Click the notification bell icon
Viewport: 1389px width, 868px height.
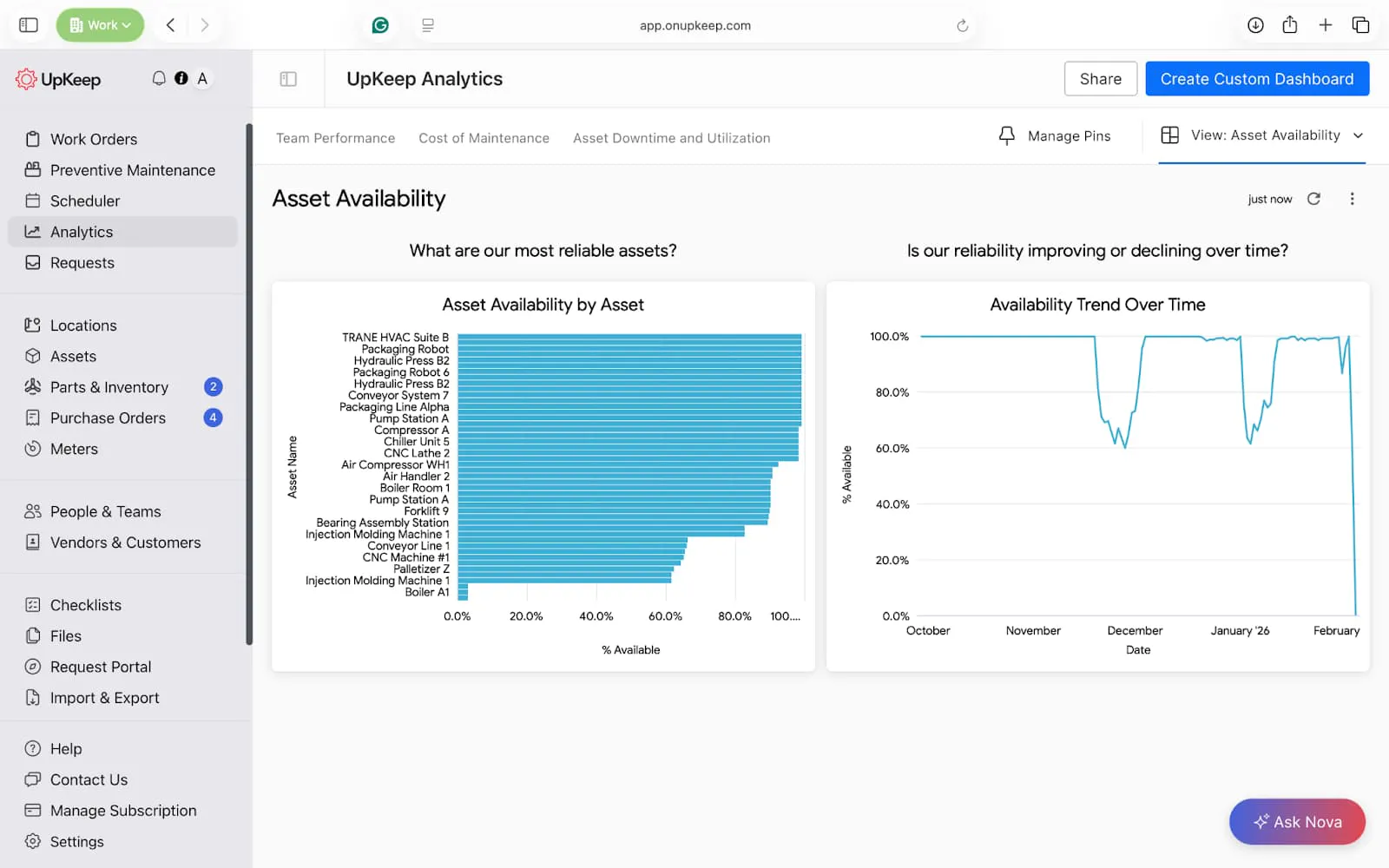click(x=159, y=78)
